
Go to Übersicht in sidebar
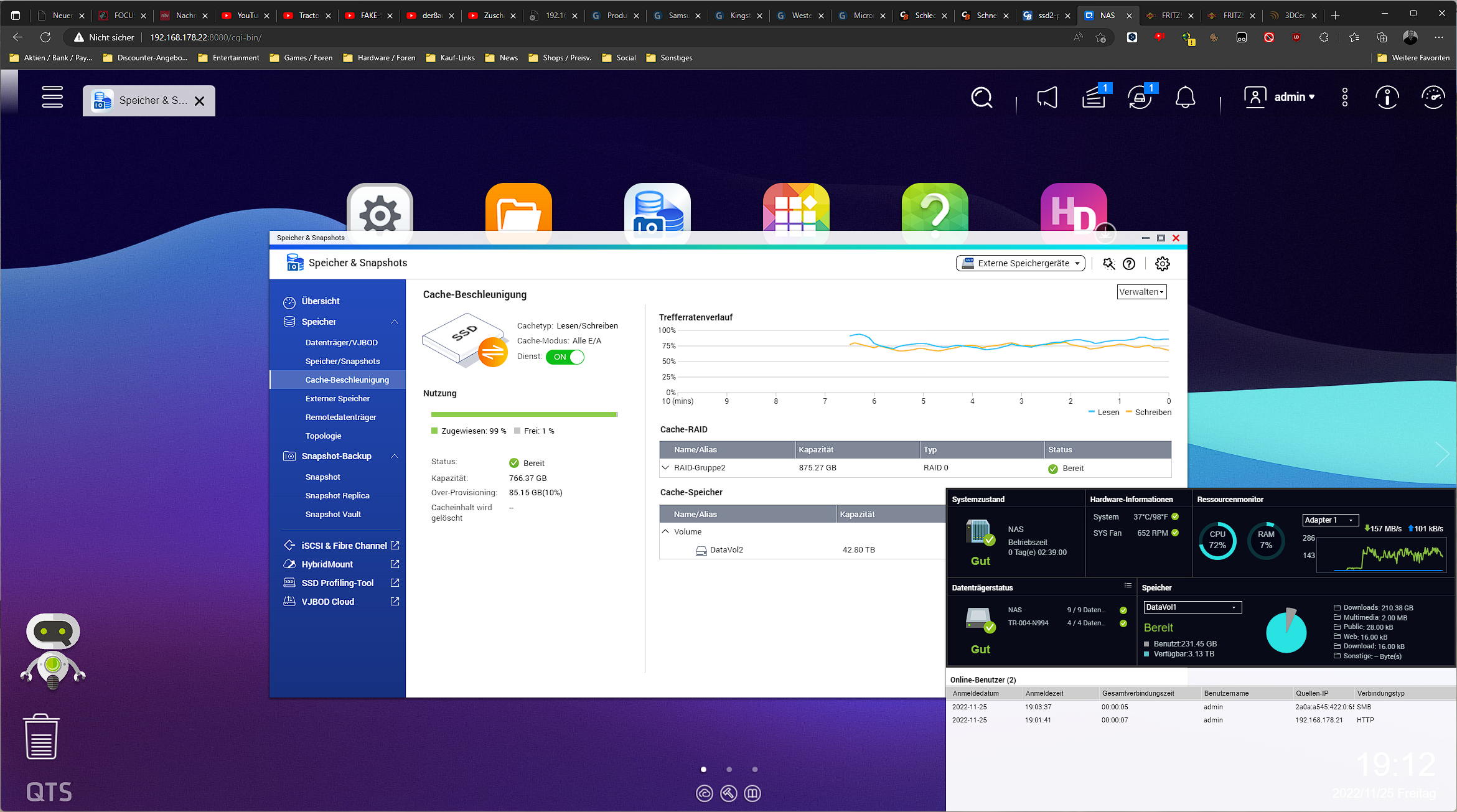(320, 301)
